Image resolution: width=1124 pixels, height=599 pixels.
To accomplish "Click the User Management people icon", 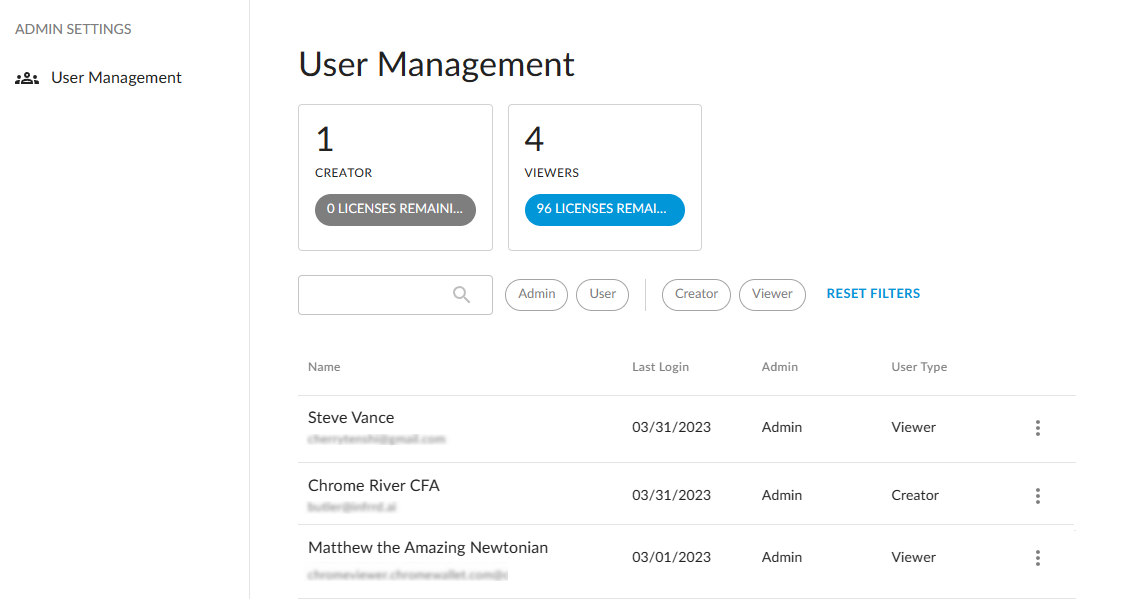I will [x=26, y=77].
